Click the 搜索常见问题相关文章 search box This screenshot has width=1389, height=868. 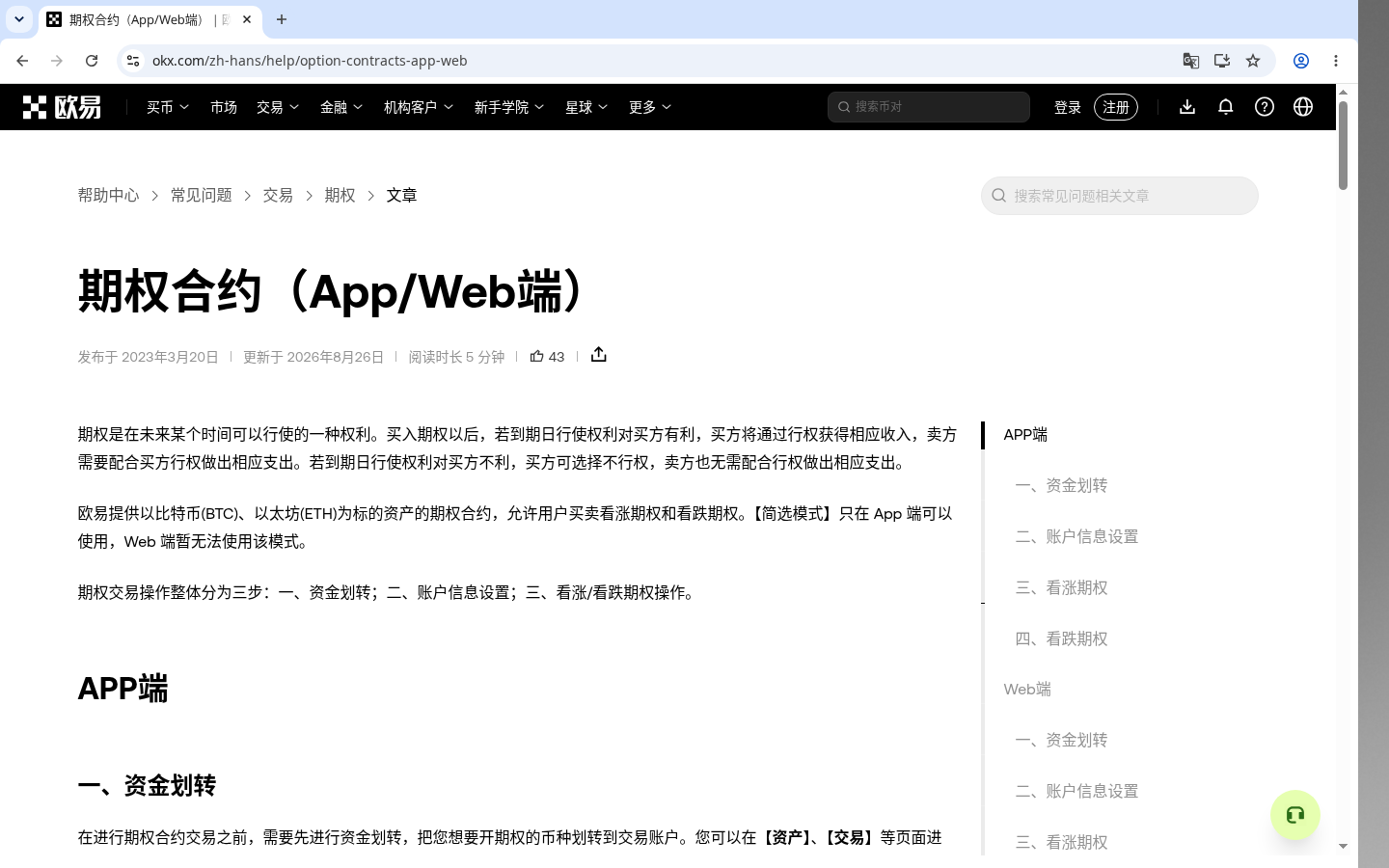coord(1120,196)
